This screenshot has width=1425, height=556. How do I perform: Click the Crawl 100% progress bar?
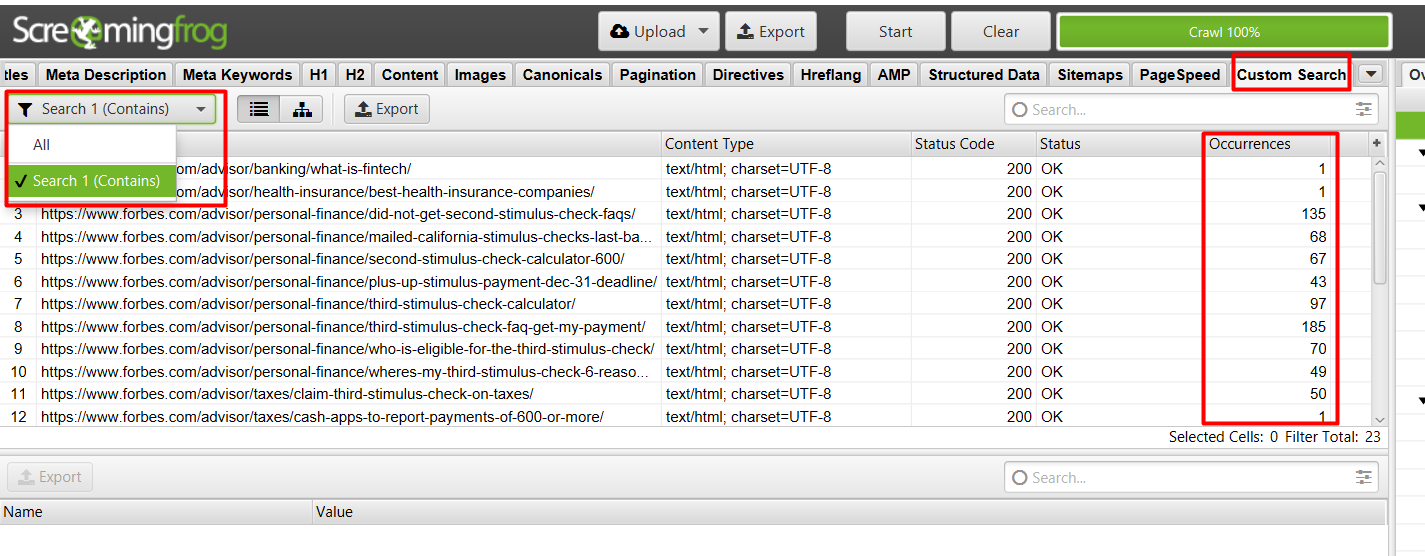(x=1224, y=32)
